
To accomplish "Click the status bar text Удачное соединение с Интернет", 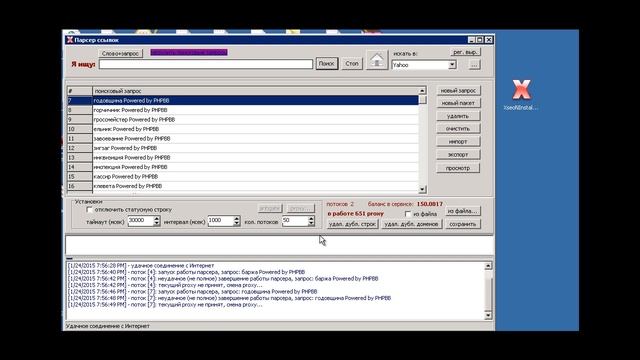I will click(x=108, y=326).
